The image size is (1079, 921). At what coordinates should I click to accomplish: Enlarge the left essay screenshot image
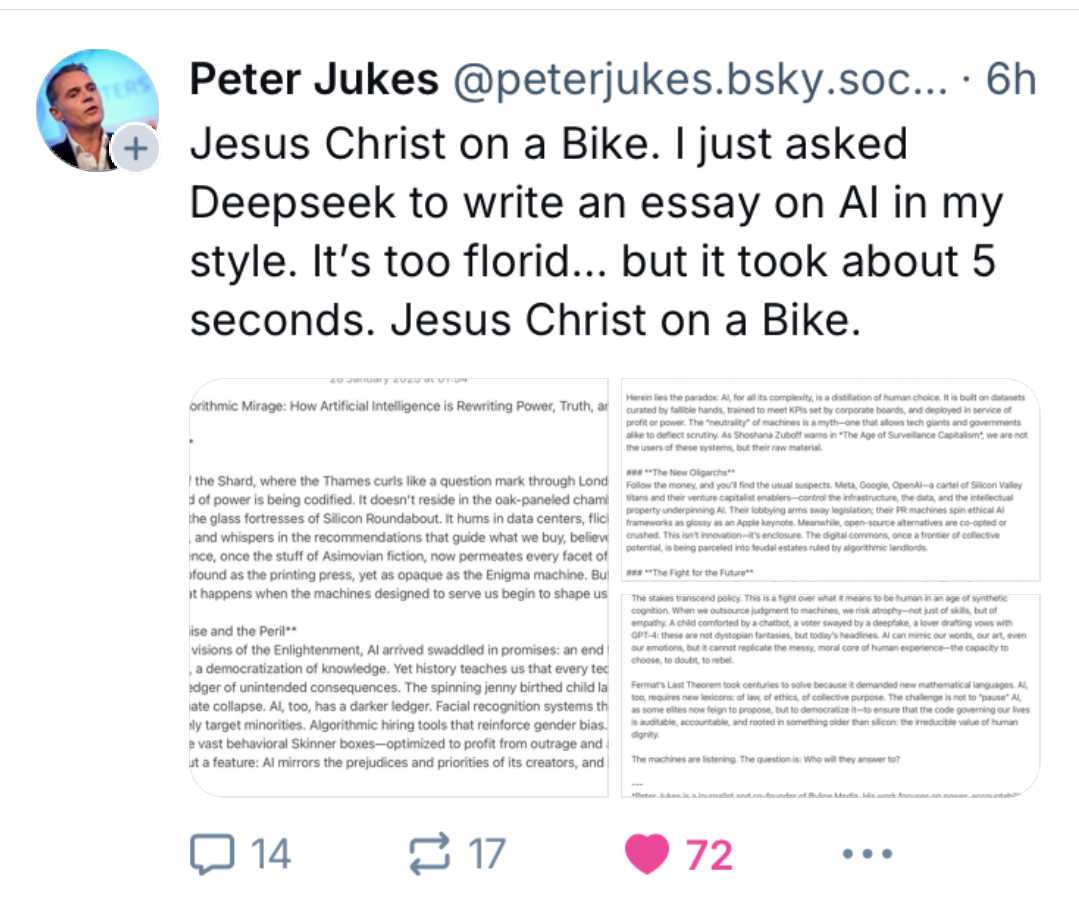(399, 588)
